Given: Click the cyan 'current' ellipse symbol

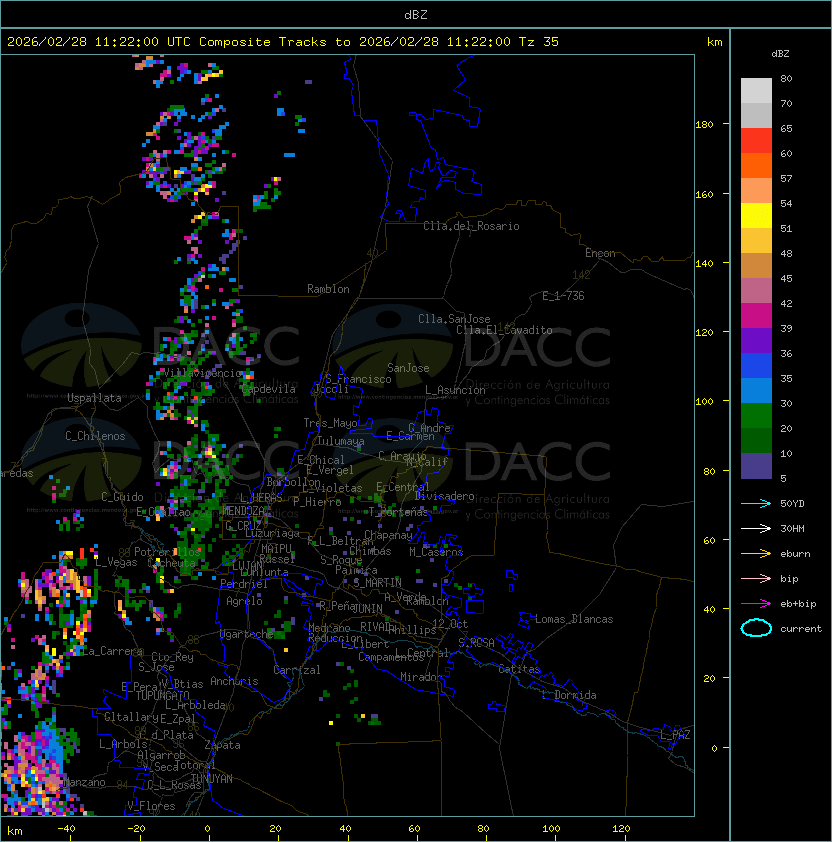Looking at the screenshot, I should (x=756, y=628).
